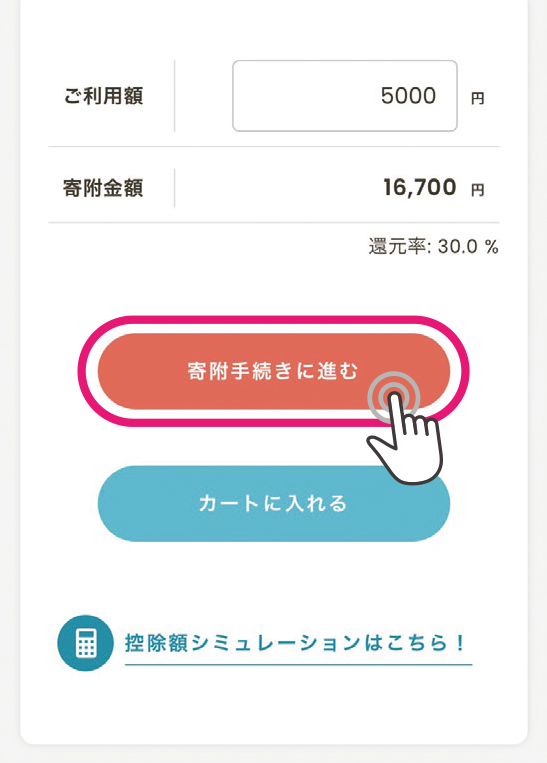This screenshot has width=547, height=763.
Task: Click the 16,700 donation amount value
Action: coord(419,187)
